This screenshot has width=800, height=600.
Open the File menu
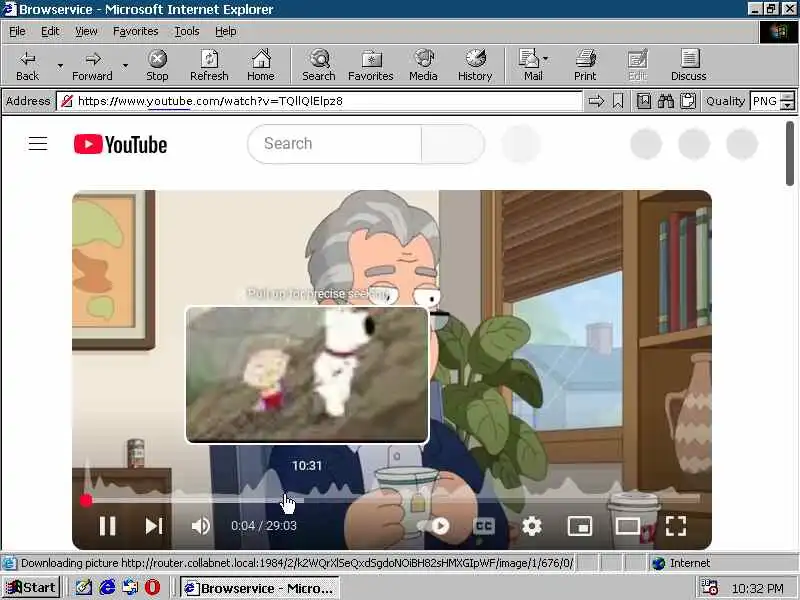[17, 32]
